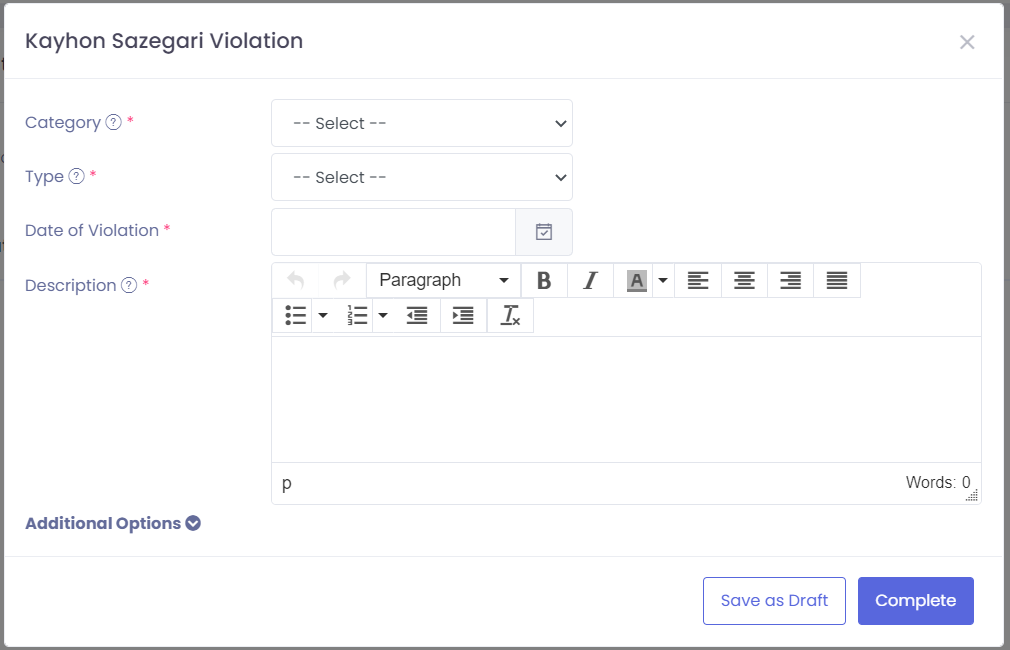1010x650 pixels.
Task: Click the Category help question mark icon
Action: click(113, 122)
